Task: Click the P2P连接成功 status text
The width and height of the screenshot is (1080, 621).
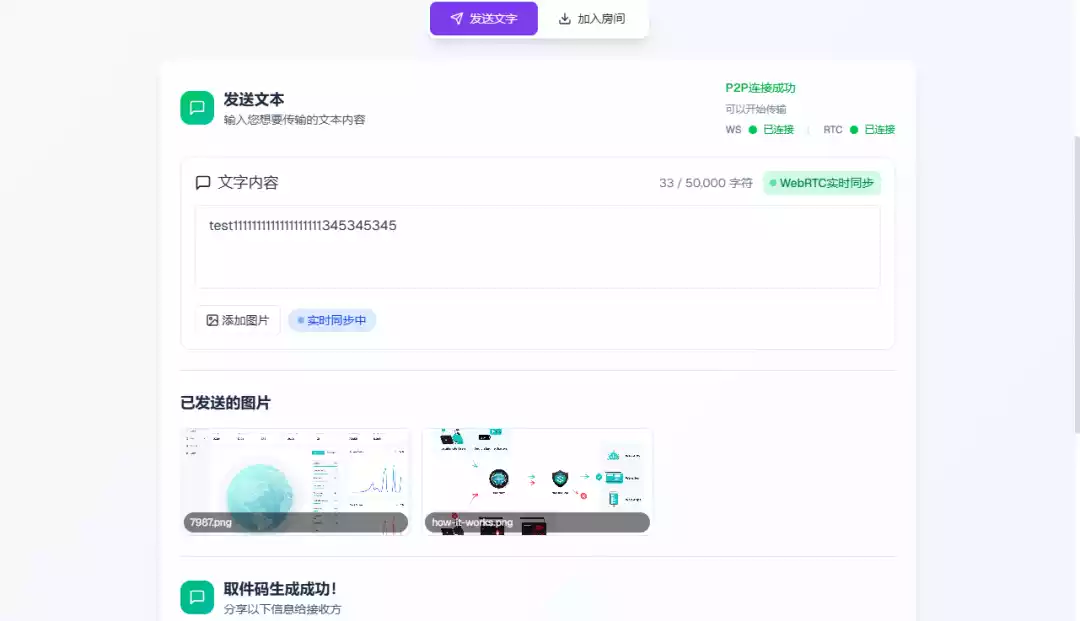Action: coord(760,88)
